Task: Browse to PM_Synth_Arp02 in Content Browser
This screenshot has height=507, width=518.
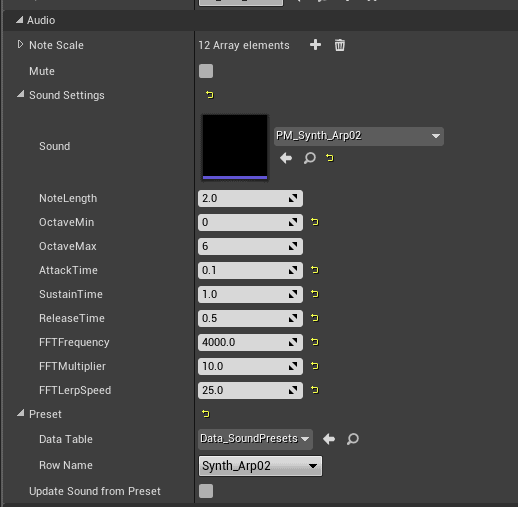Action: 310,158
